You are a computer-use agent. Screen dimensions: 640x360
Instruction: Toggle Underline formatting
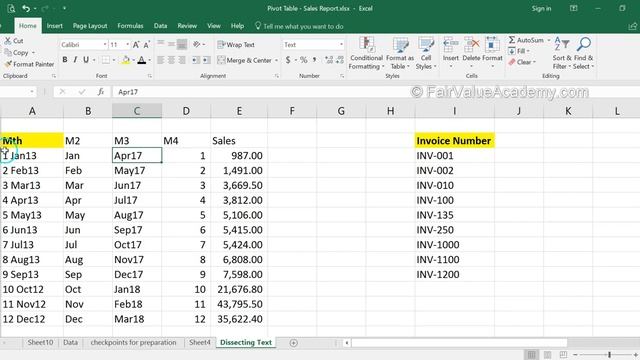coord(86,60)
